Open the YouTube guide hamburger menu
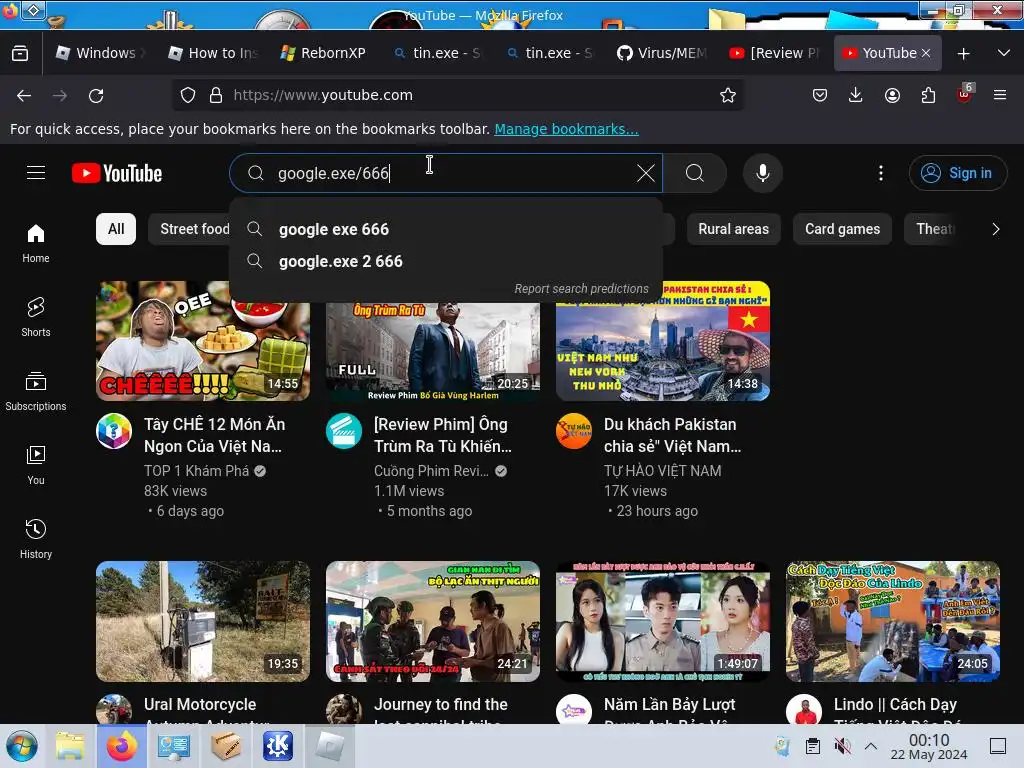The image size is (1024, 768). 36,172
